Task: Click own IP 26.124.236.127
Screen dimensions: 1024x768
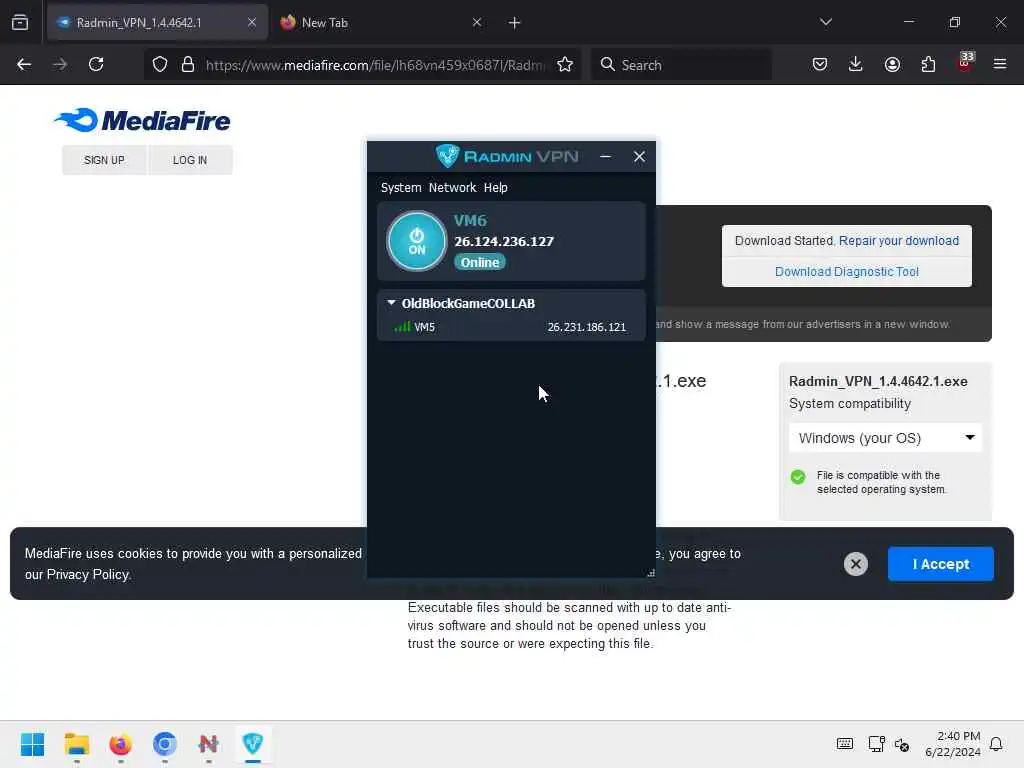Action: coord(504,242)
